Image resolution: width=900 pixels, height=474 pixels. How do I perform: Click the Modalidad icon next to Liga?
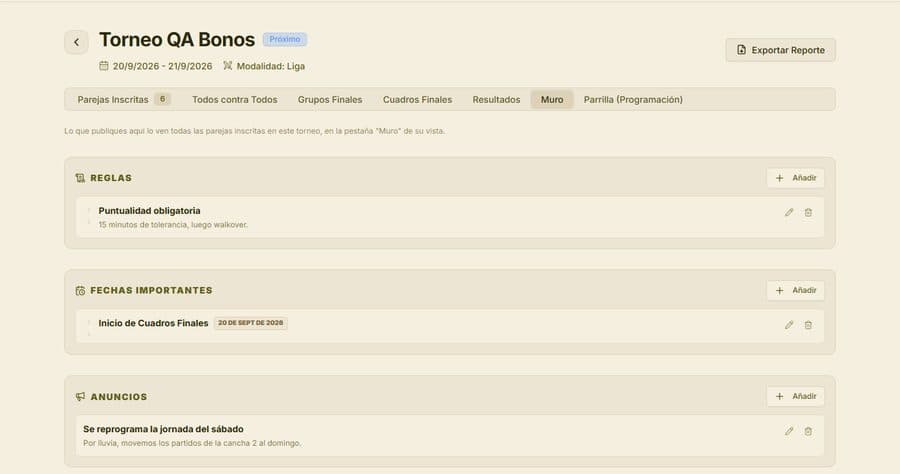point(228,66)
